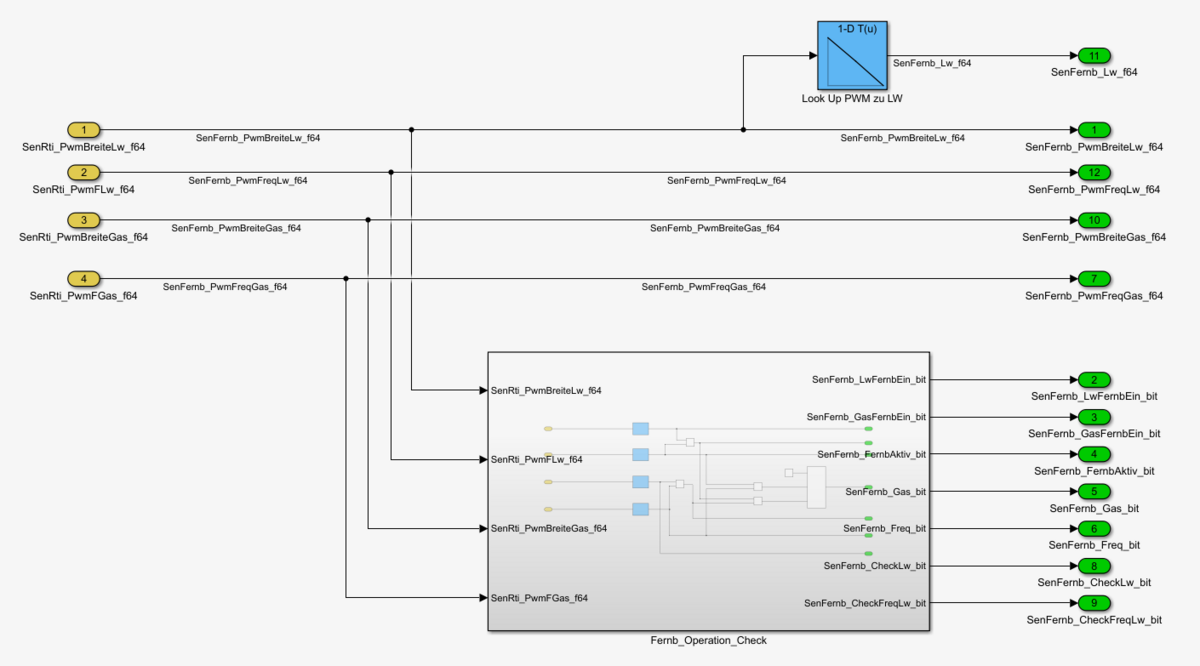The image size is (1200, 666).
Task: Click output port 9 SenFernb_CheckFreqLw_bit
Action: point(1094,603)
